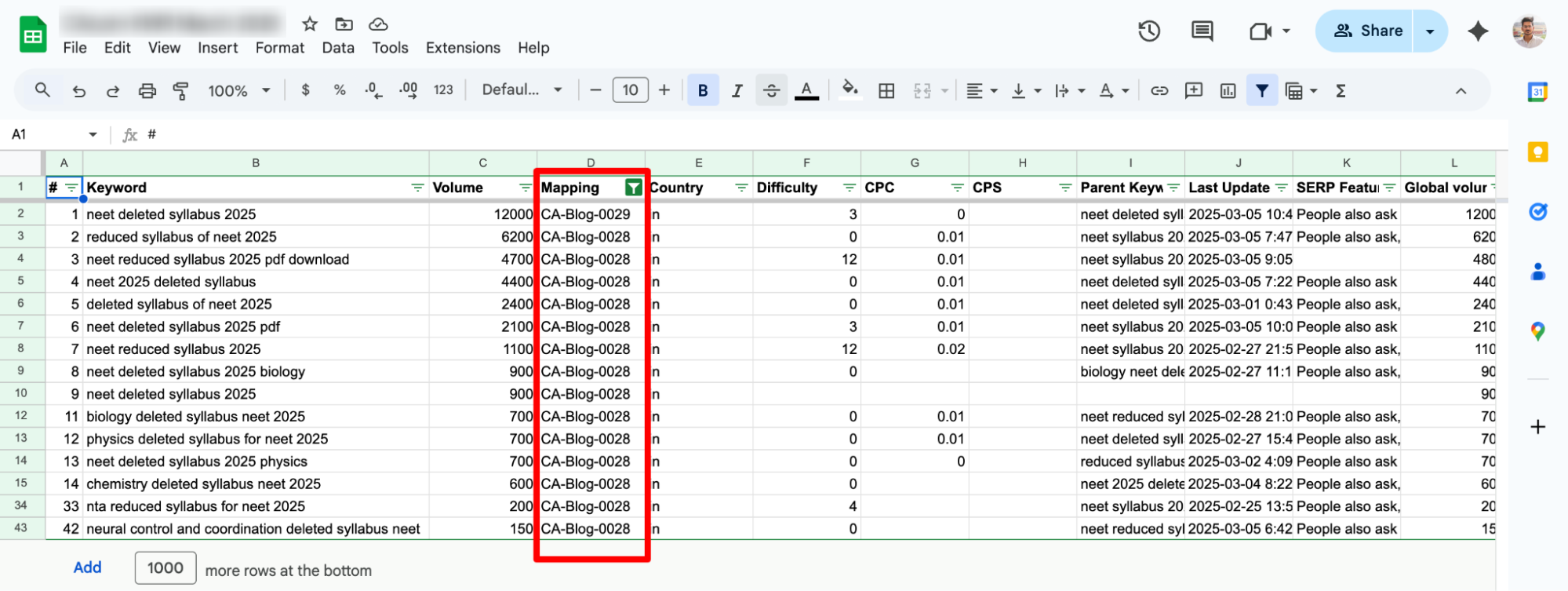Screen dimensions: 1568x591
Task: Open the text color picker
Action: coord(806,90)
